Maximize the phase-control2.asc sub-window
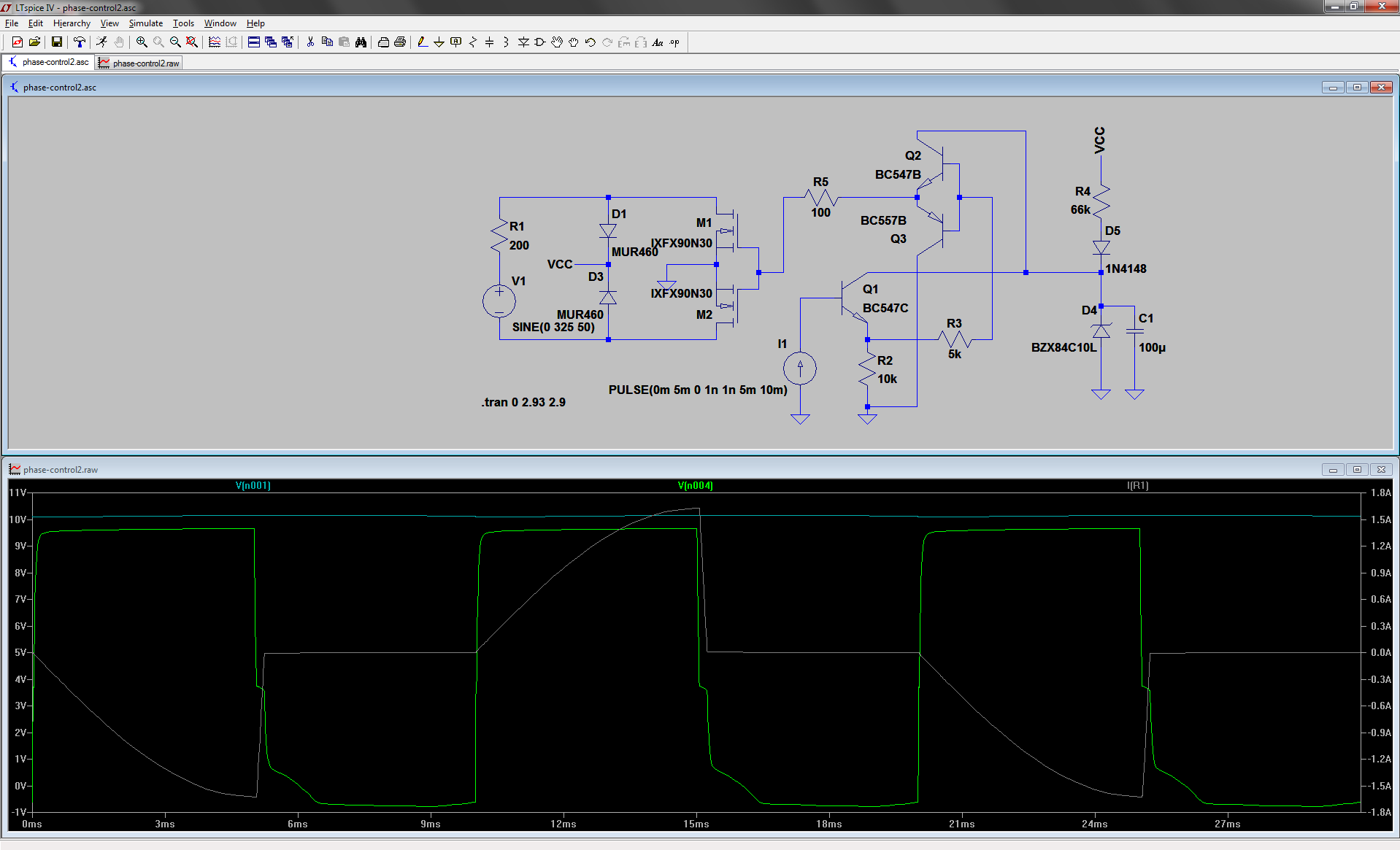1400x850 pixels. point(1357,87)
